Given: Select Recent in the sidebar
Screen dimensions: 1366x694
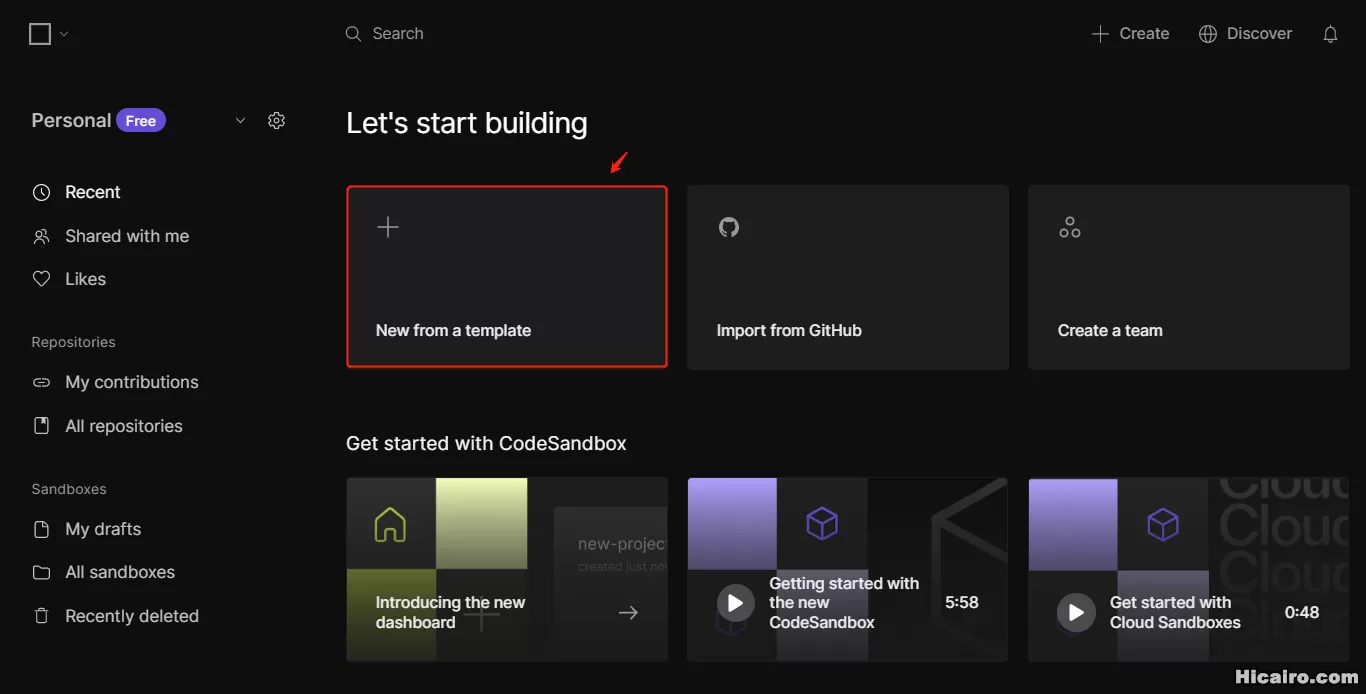Looking at the screenshot, I should click(x=93, y=192).
